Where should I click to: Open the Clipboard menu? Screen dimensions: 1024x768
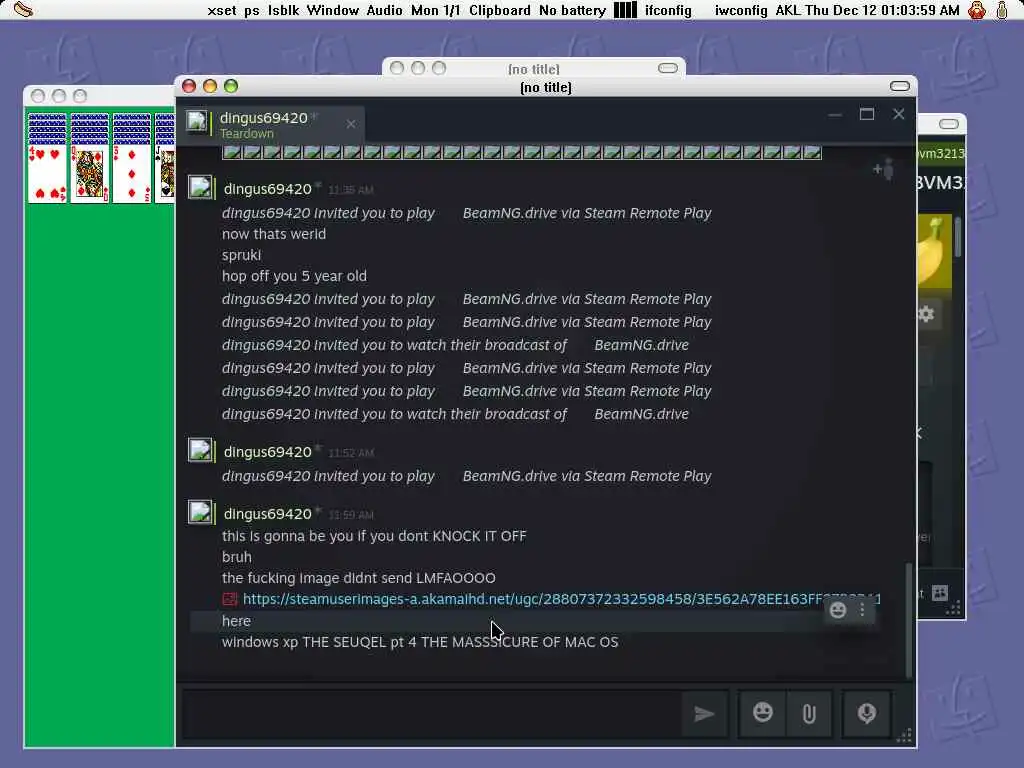[500, 10]
